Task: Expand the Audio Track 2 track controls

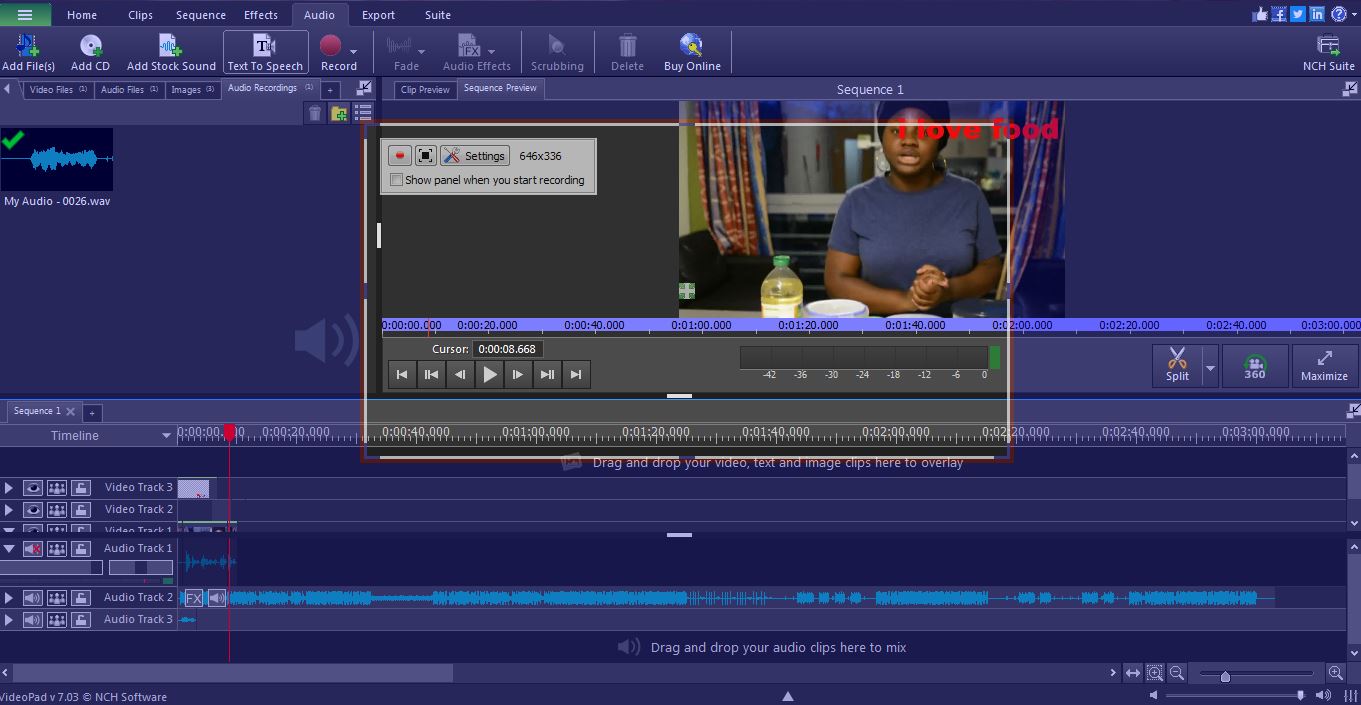Action: [8, 597]
